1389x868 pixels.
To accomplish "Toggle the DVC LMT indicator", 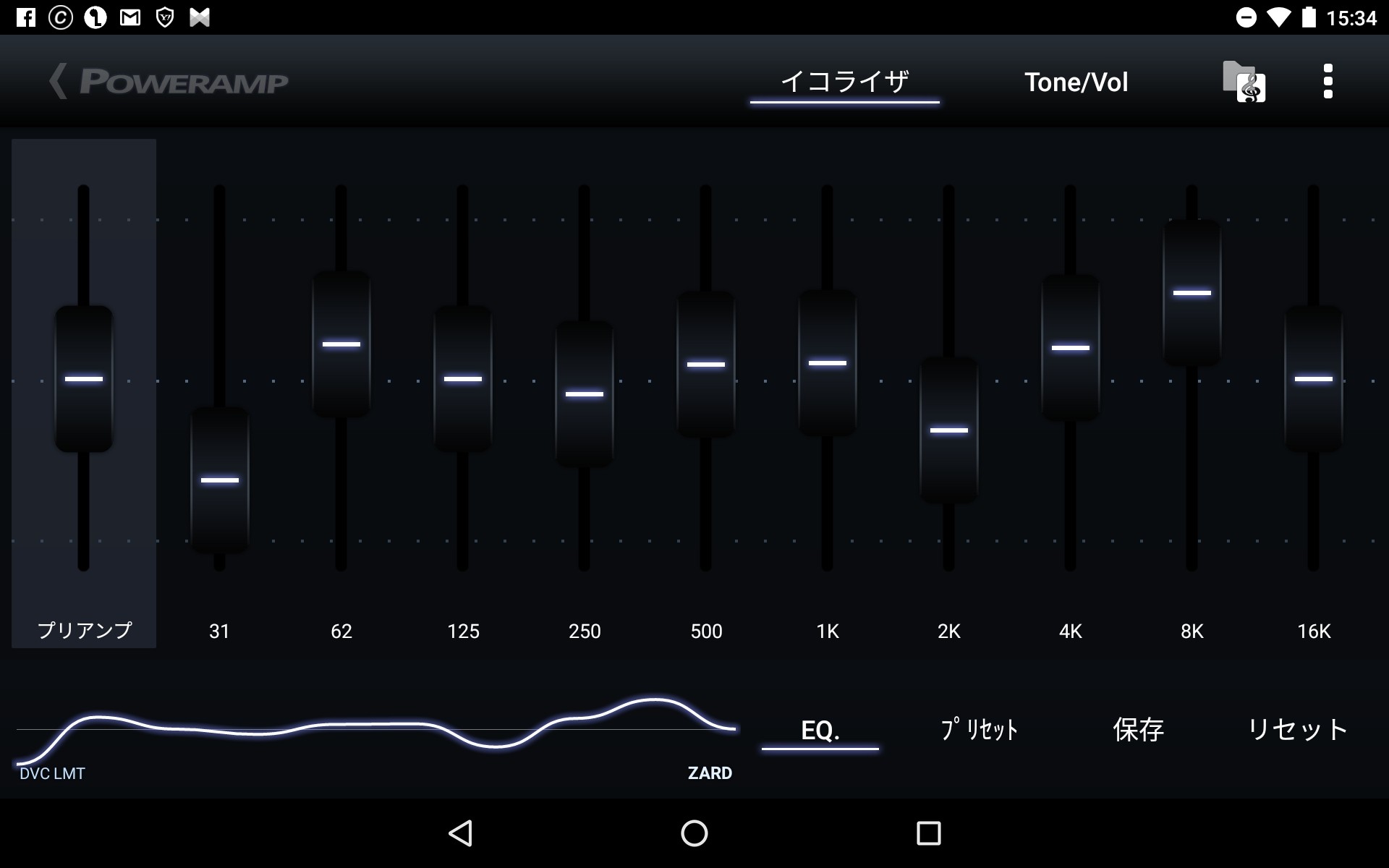I will [52, 773].
